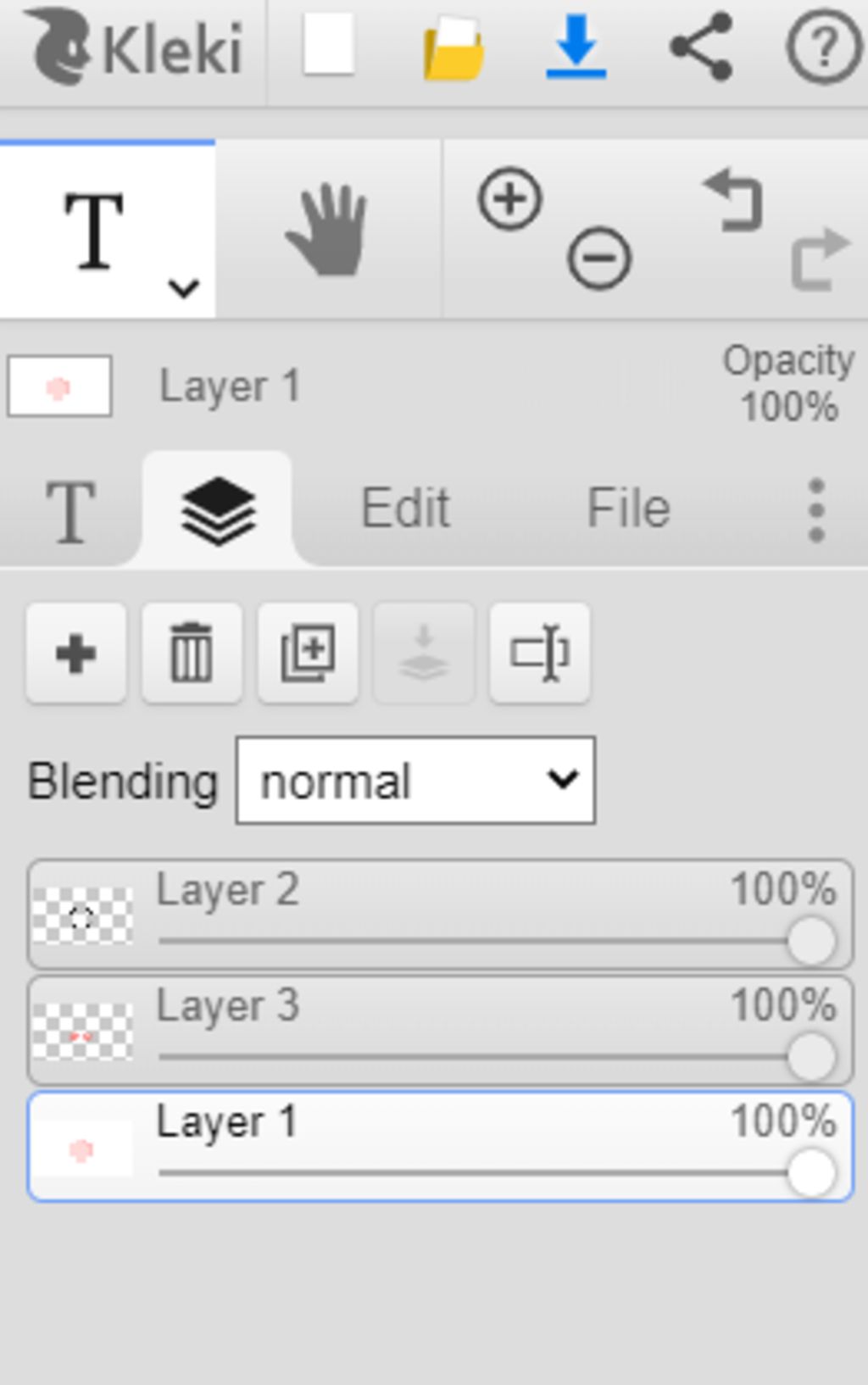This screenshot has width=868, height=1385.
Task: Add a new layer with plus button
Action: point(76,653)
